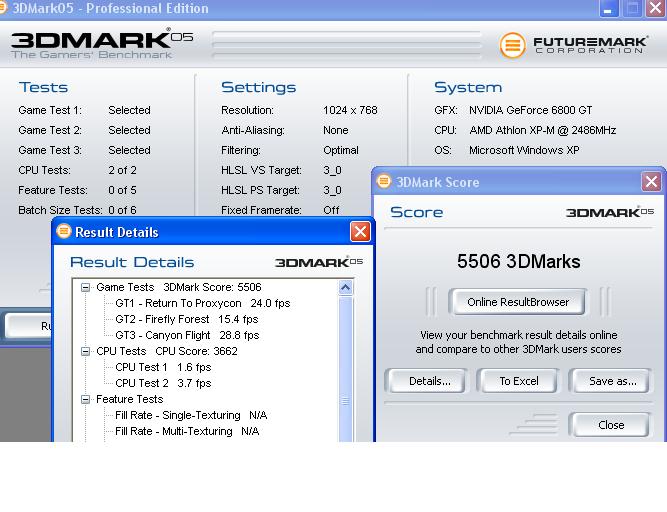
Task: Click the Close button in Score dialog
Action: 611,425
